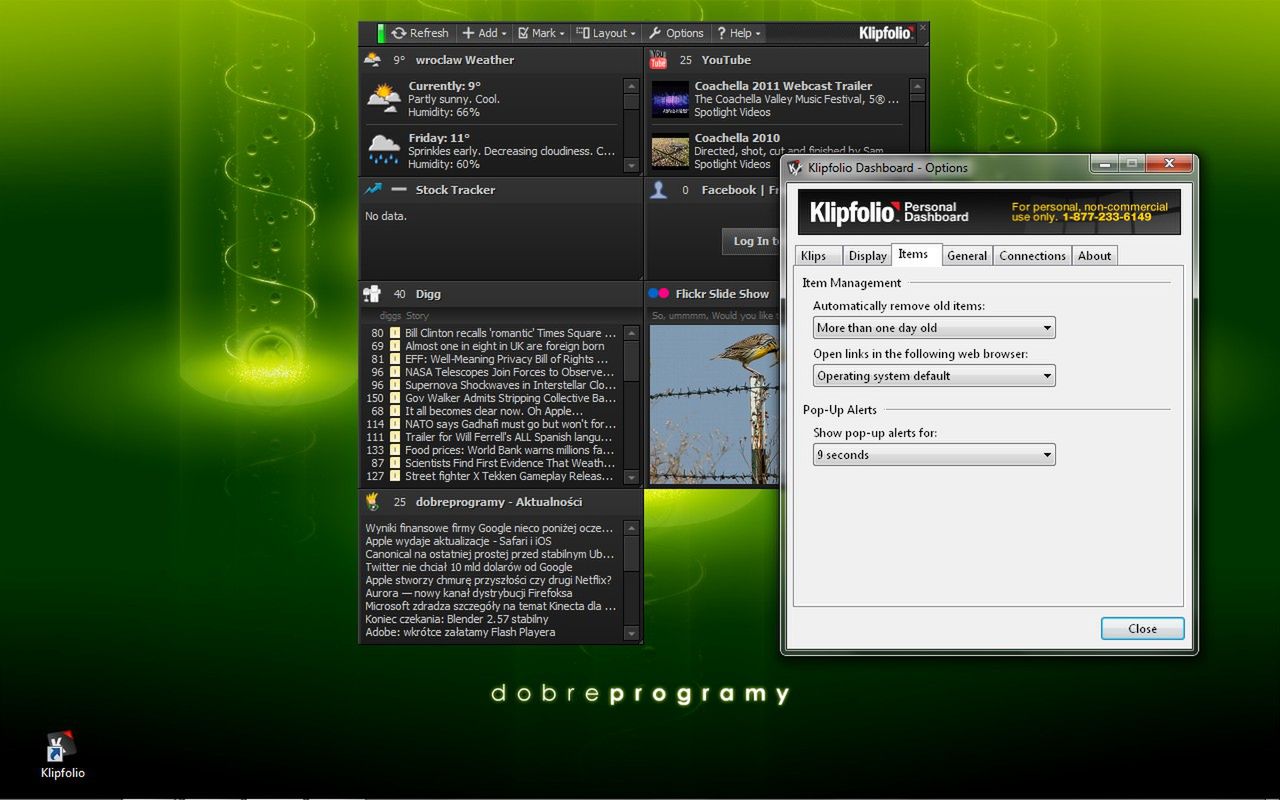Open the web browser selection dropdown
1280x800 pixels.
pos(934,376)
